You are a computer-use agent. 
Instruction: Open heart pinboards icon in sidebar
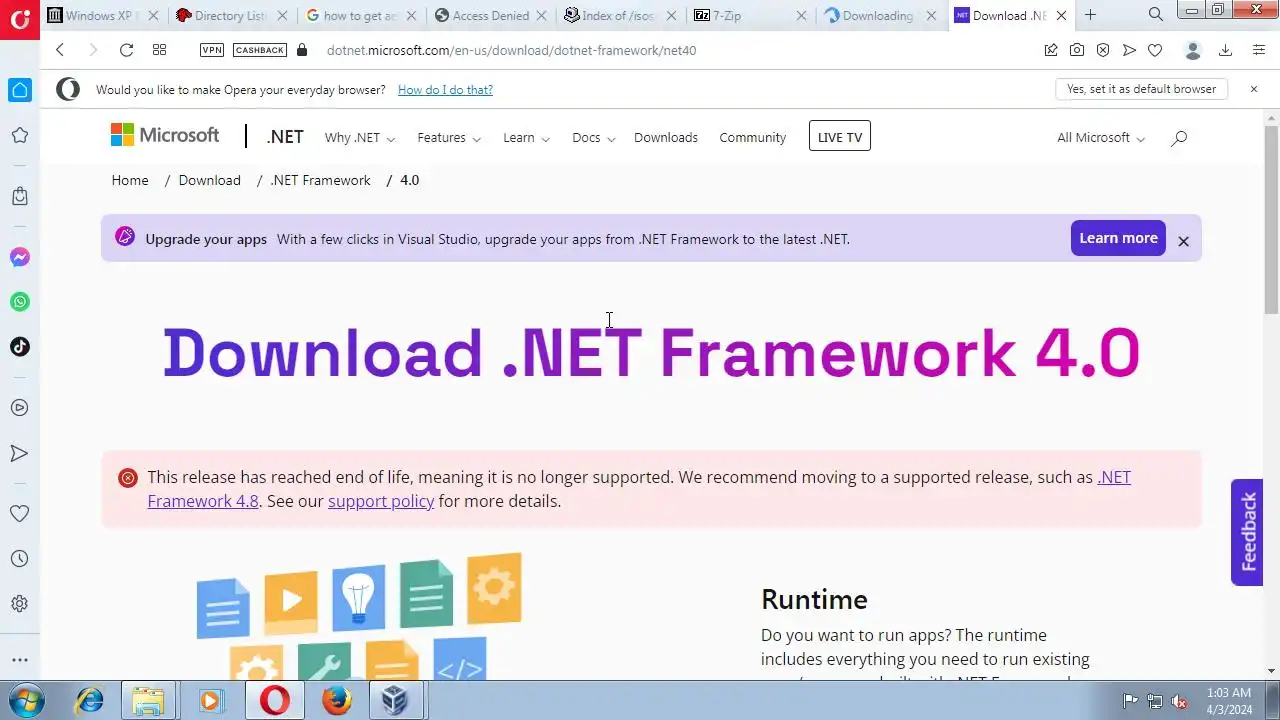[x=19, y=513]
